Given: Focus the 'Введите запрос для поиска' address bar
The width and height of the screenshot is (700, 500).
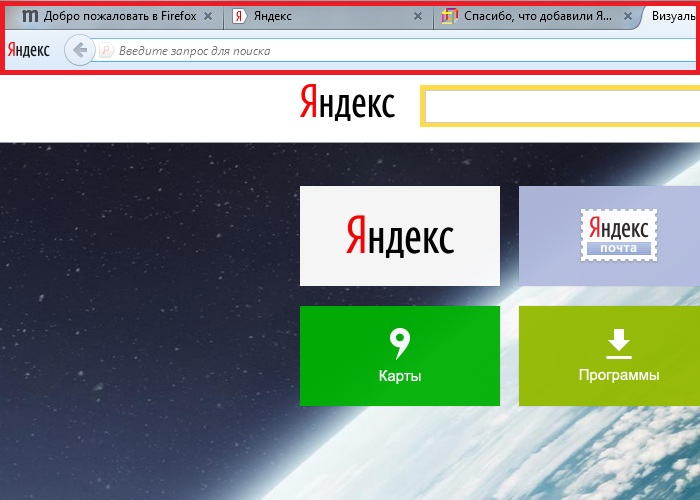Looking at the screenshot, I should (x=400, y=51).
